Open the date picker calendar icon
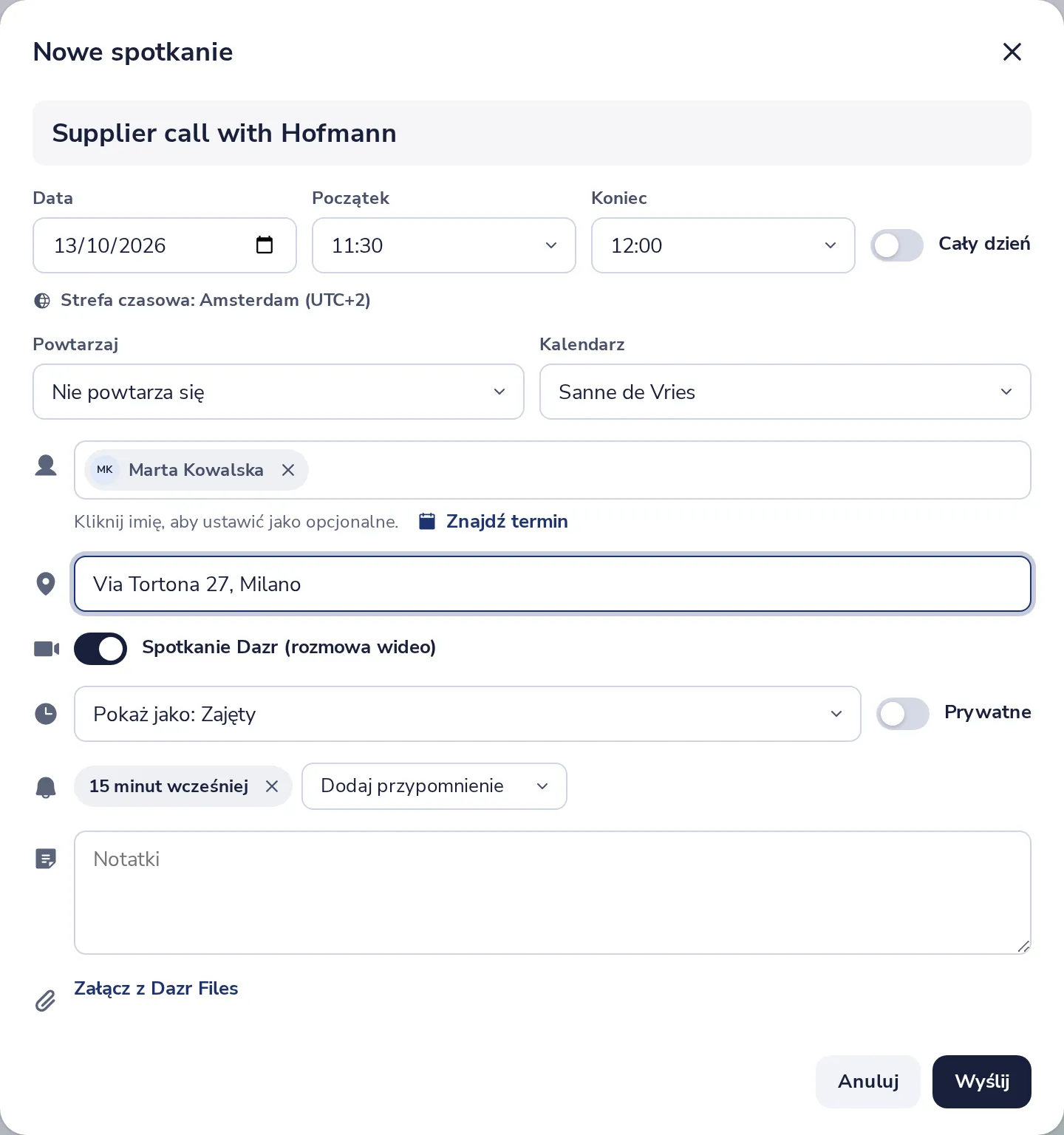 point(265,245)
